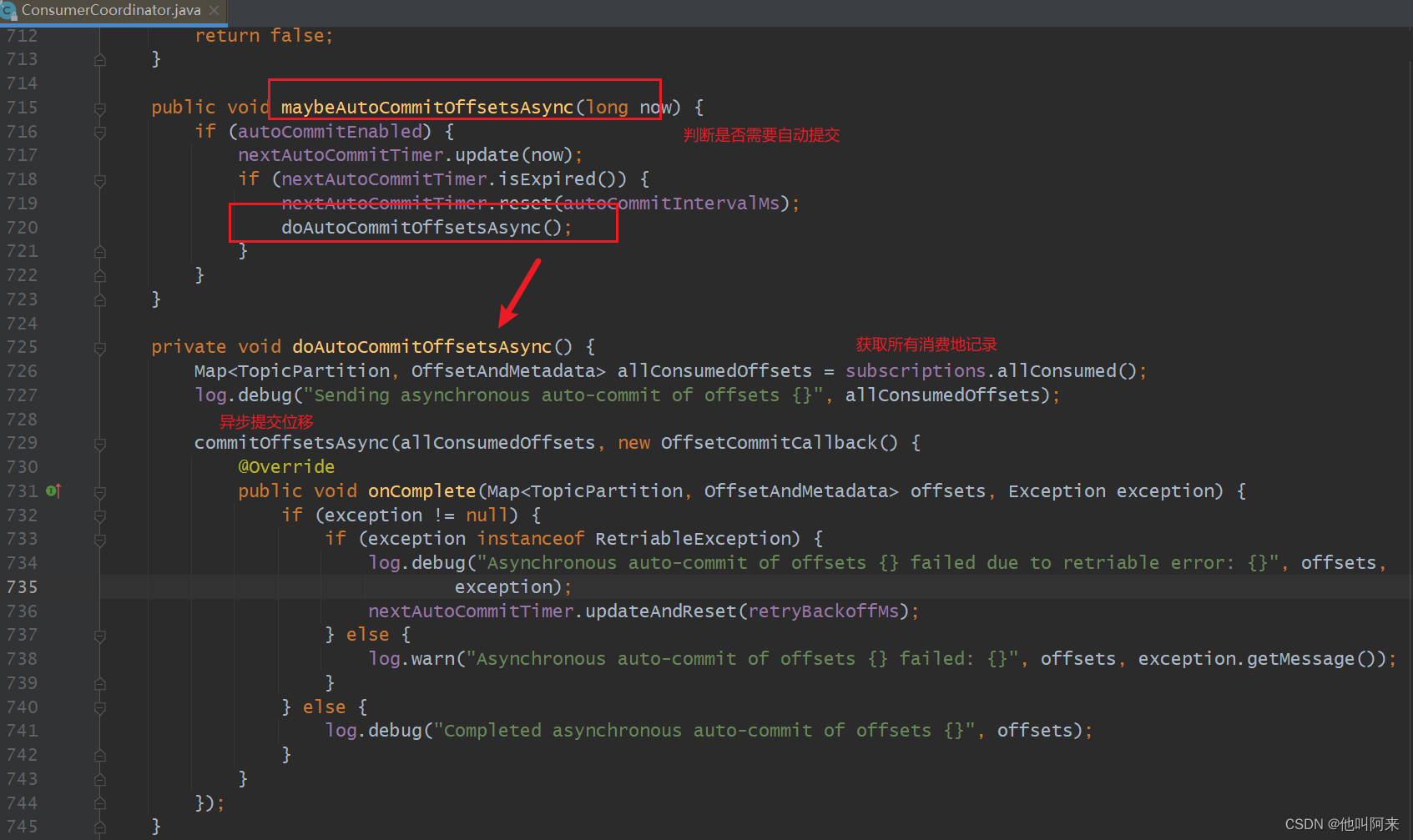
Task: Click 'instanceof' keyword on line 733
Action: 531,539
